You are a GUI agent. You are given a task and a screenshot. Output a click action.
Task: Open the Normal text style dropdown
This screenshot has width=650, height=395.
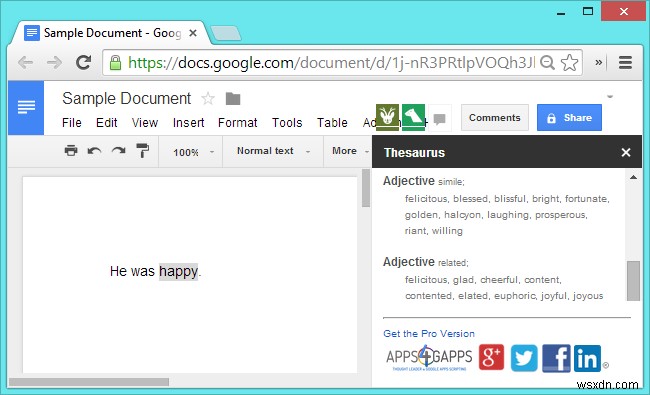tap(273, 151)
